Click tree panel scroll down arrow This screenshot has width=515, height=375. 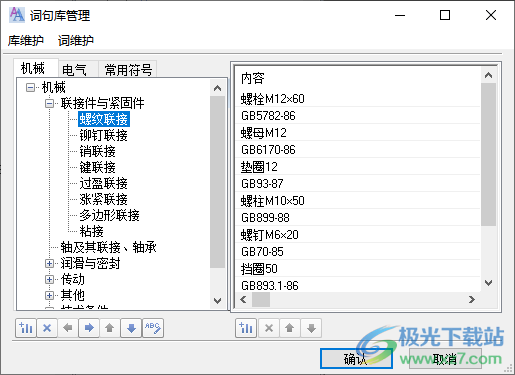pyautogui.click(x=217, y=301)
